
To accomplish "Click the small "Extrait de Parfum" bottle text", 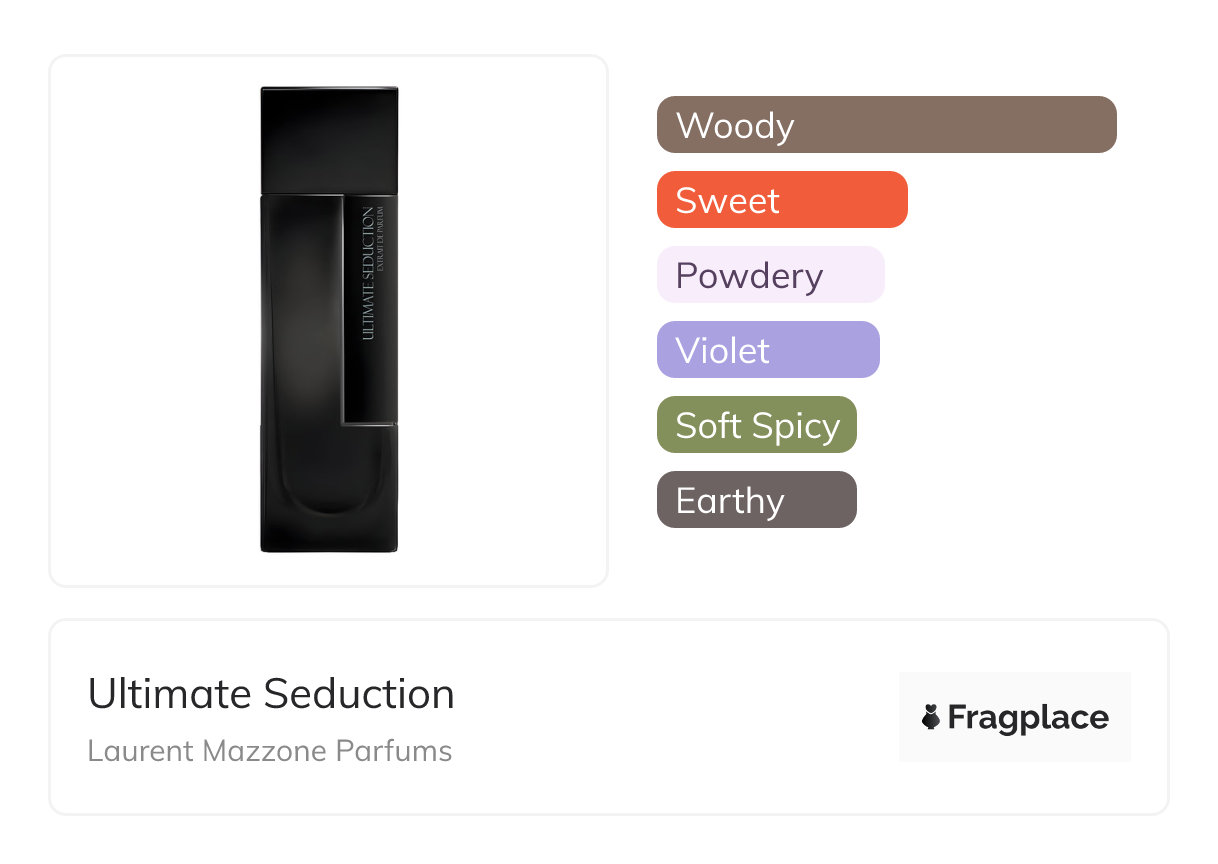I will (381, 272).
